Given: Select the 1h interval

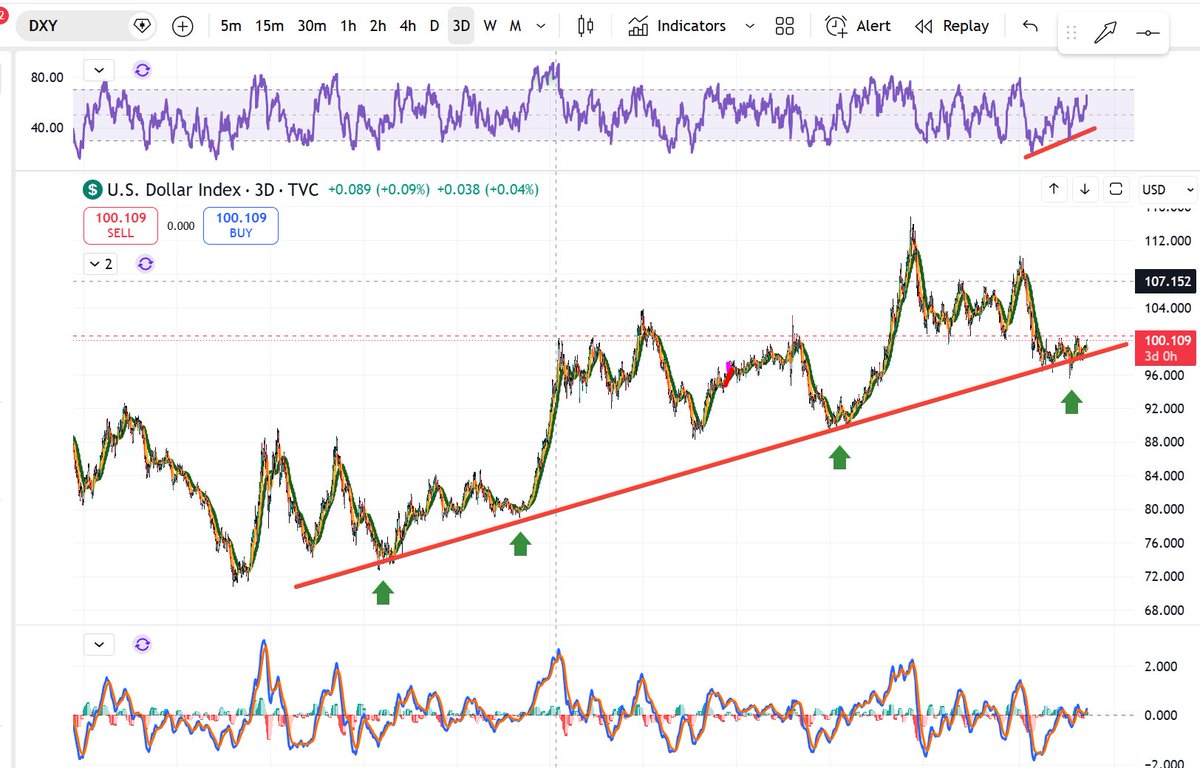Looking at the screenshot, I should click(x=348, y=26).
